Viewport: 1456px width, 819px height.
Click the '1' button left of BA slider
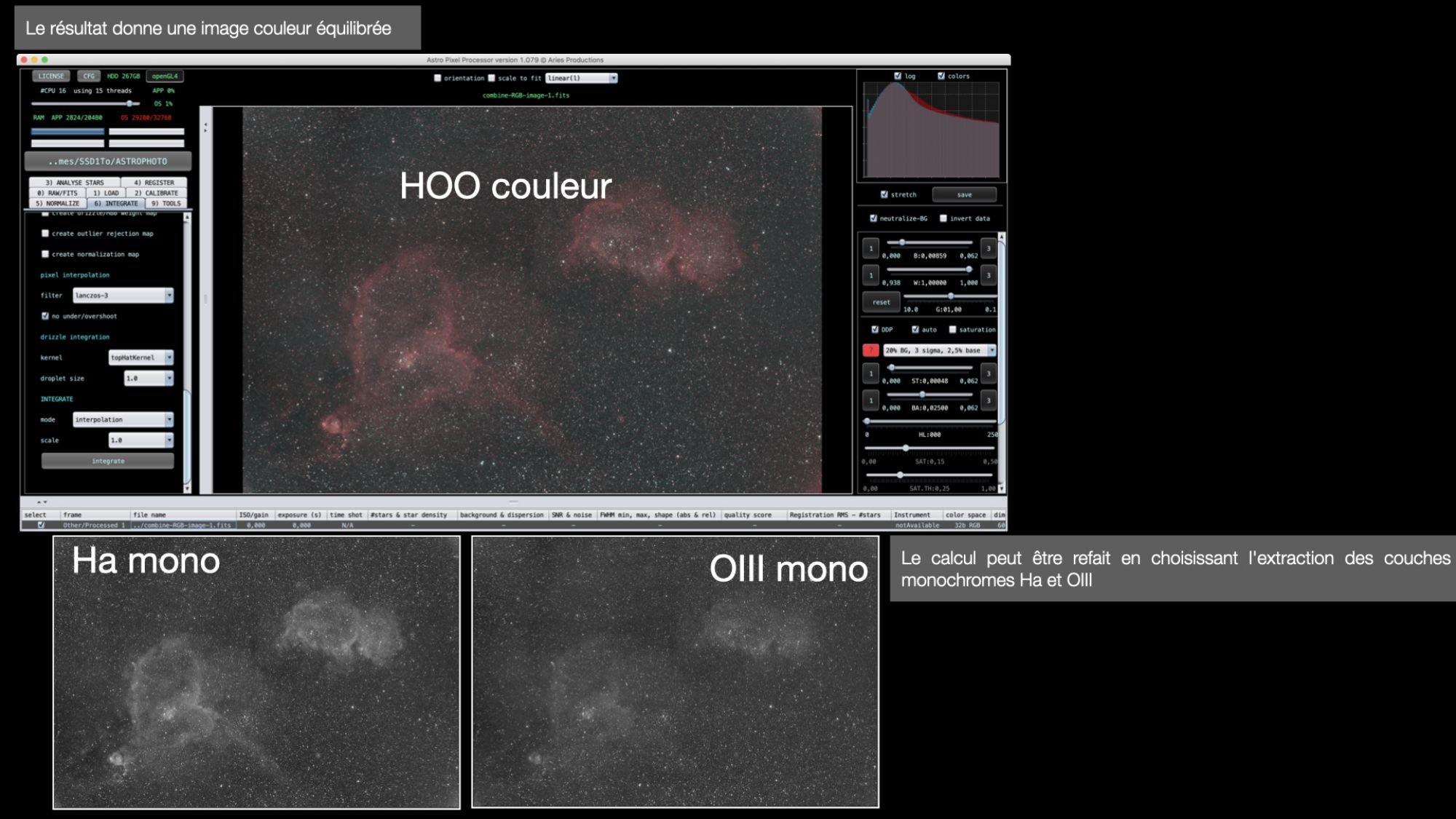pyautogui.click(x=871, y=400)
